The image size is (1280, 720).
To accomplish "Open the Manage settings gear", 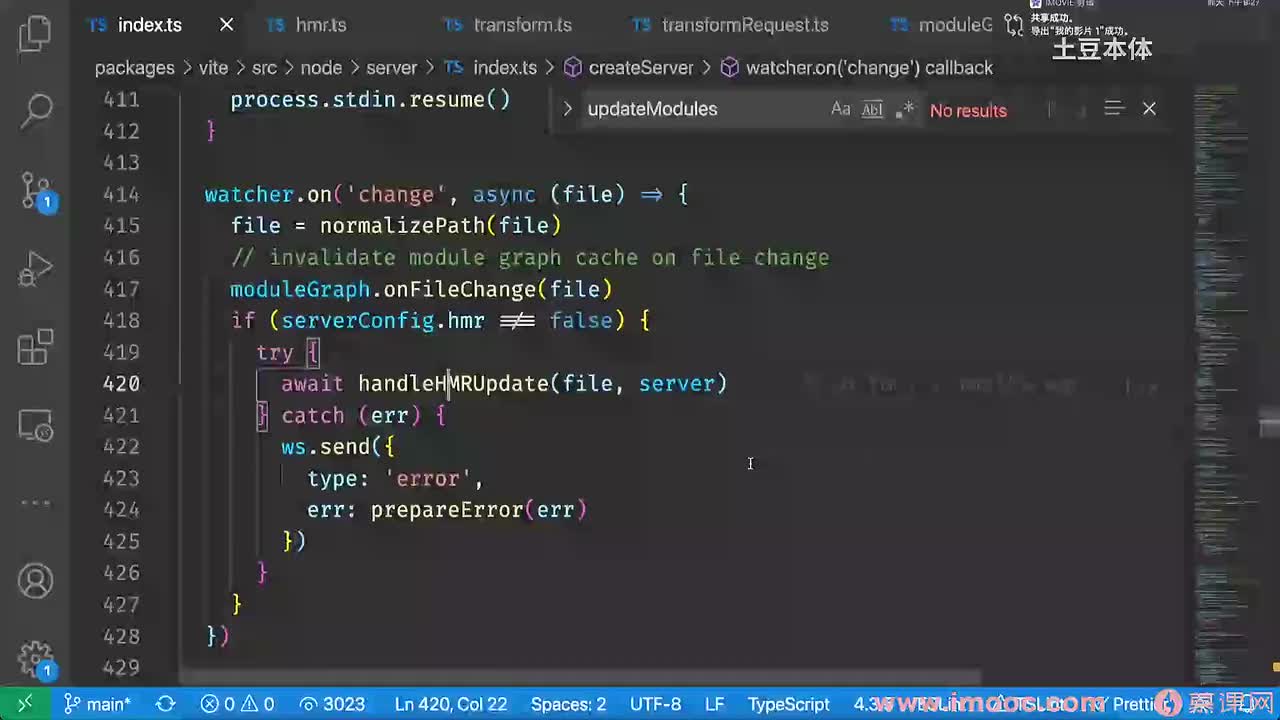I will [35, 658].
